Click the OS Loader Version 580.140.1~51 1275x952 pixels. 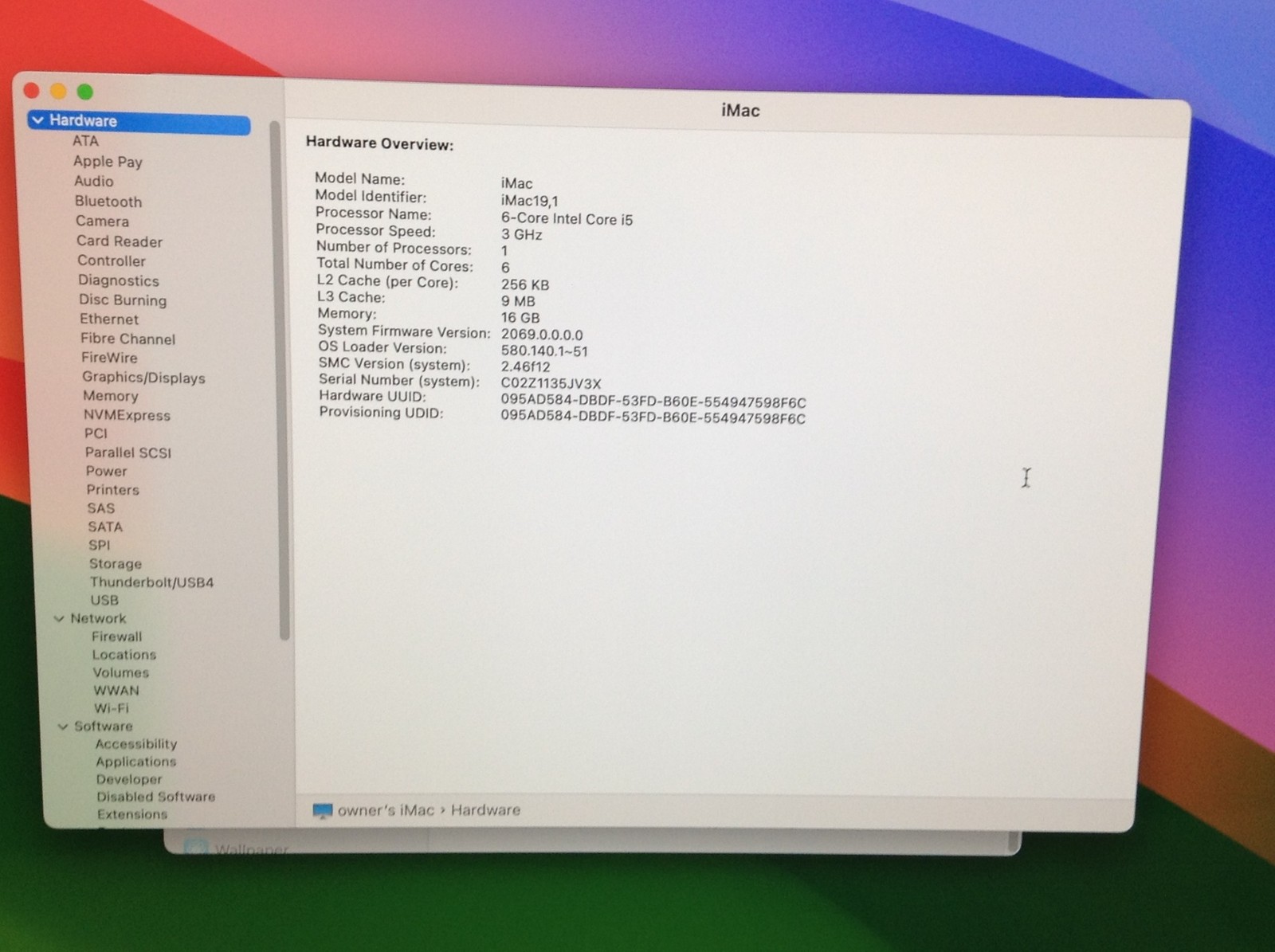coord(544,351)
